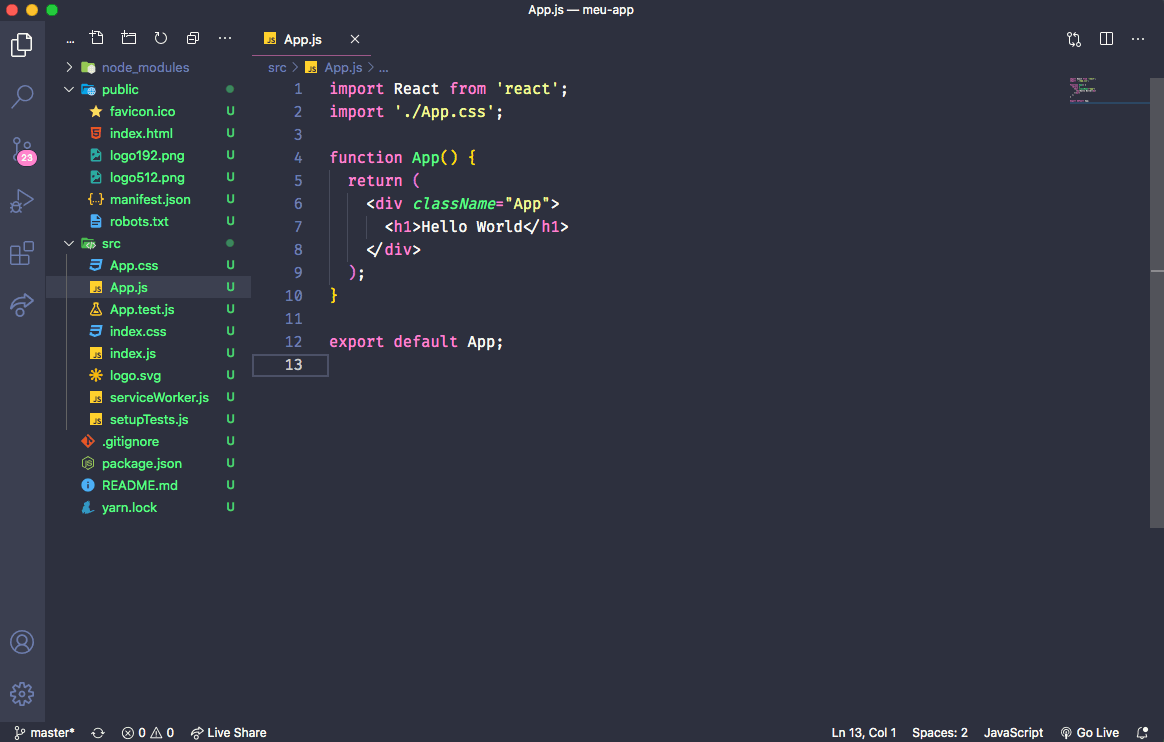The height and width of the screenshot is (742, 1164).
Task: Collapse all folders in Explorer
Action: coord(192,37)
